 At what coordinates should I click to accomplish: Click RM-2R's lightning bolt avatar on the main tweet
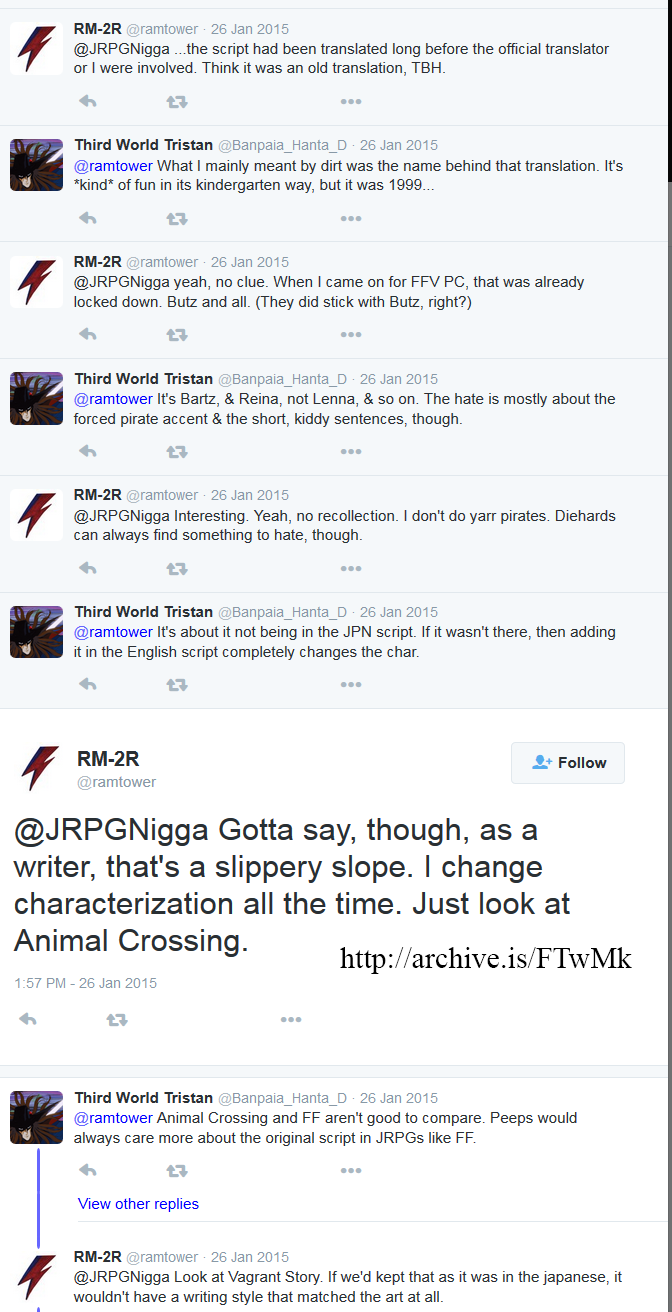(x=39, y=768)
